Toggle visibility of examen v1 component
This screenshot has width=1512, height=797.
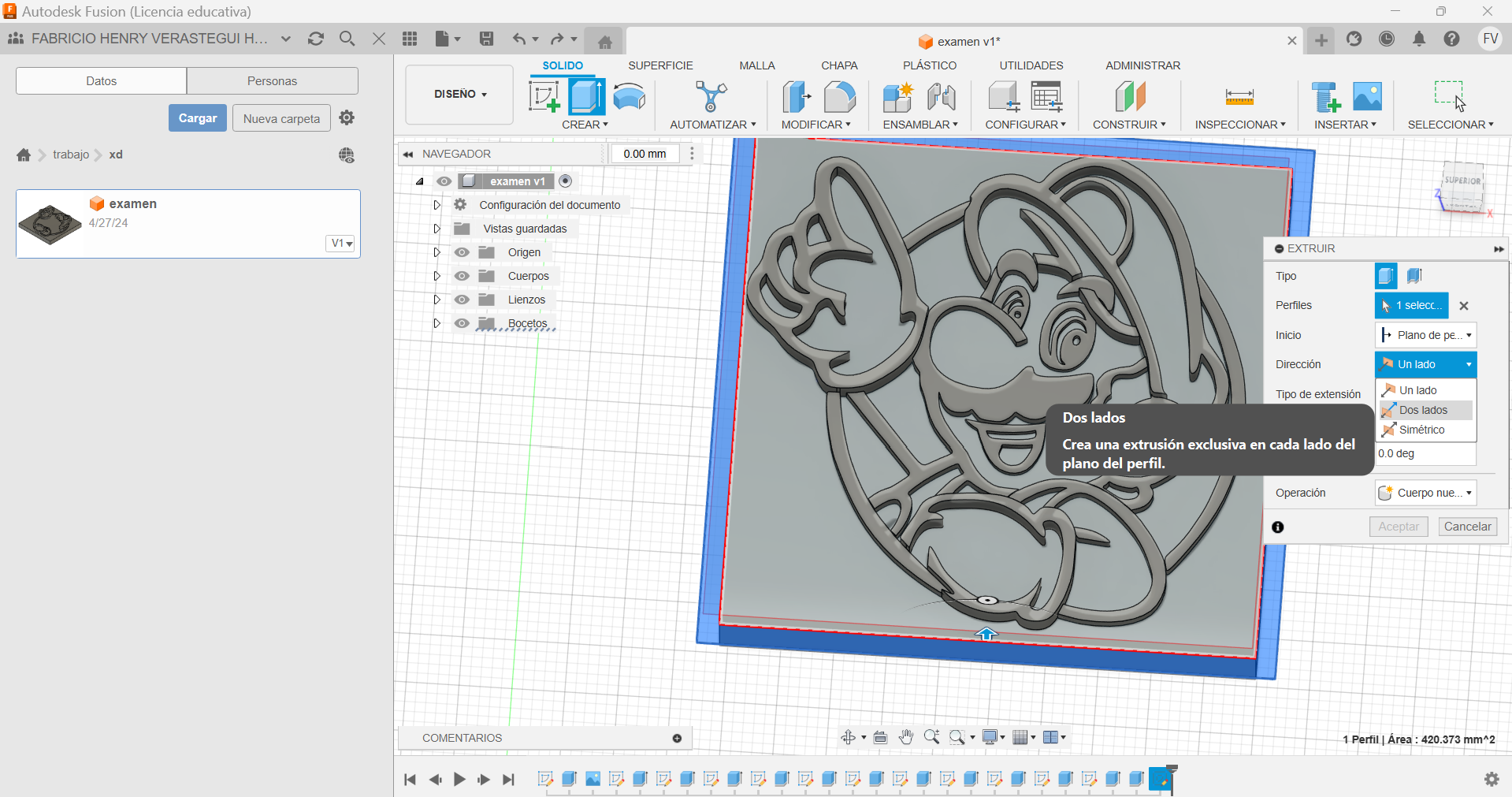pyautogui.click(x=444, y=181)
